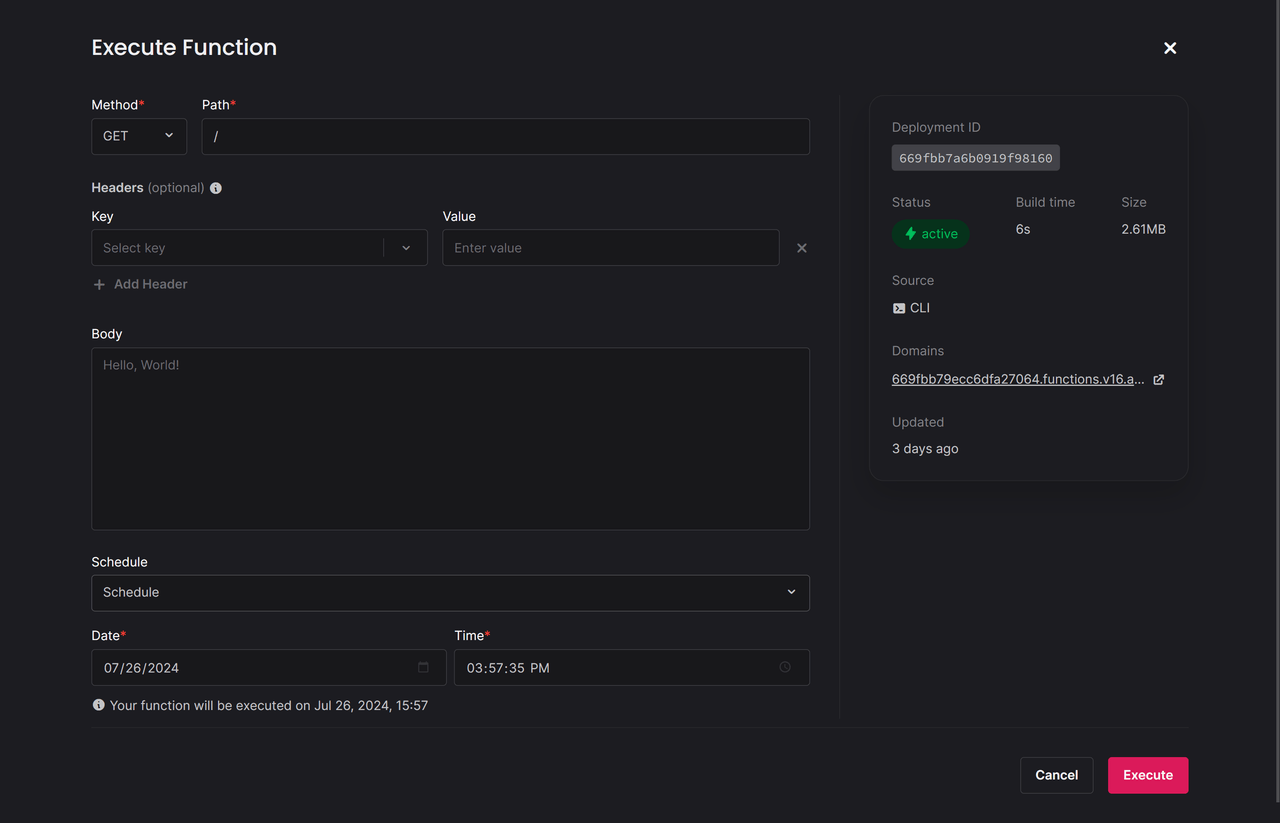The image size is (1280, 823).
Task: Remove the header row with X icon
Action: pyautogui.click(x=801, y=248)
